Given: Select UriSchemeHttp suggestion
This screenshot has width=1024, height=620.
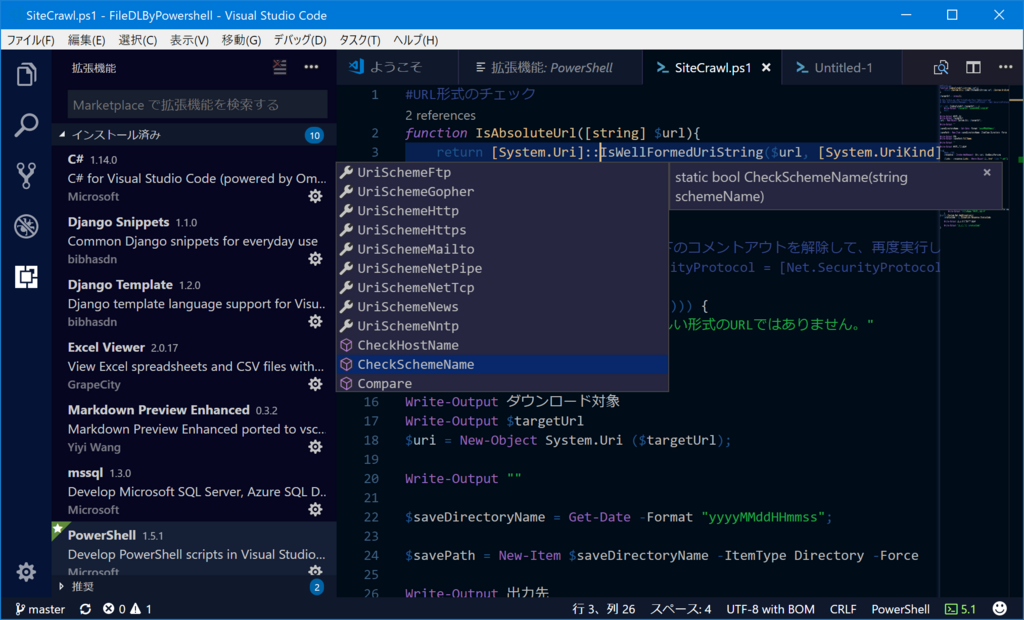Looking at the screenshot, I should click(x=502, y=210).
